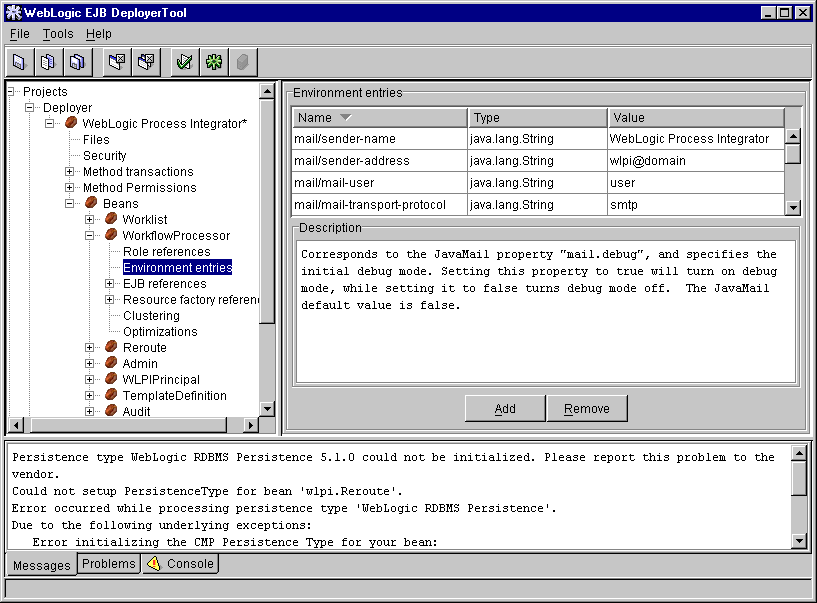Screen dimensions: 817x603
Task: Select the Optimizations tree item
Action: click(160, 332)
